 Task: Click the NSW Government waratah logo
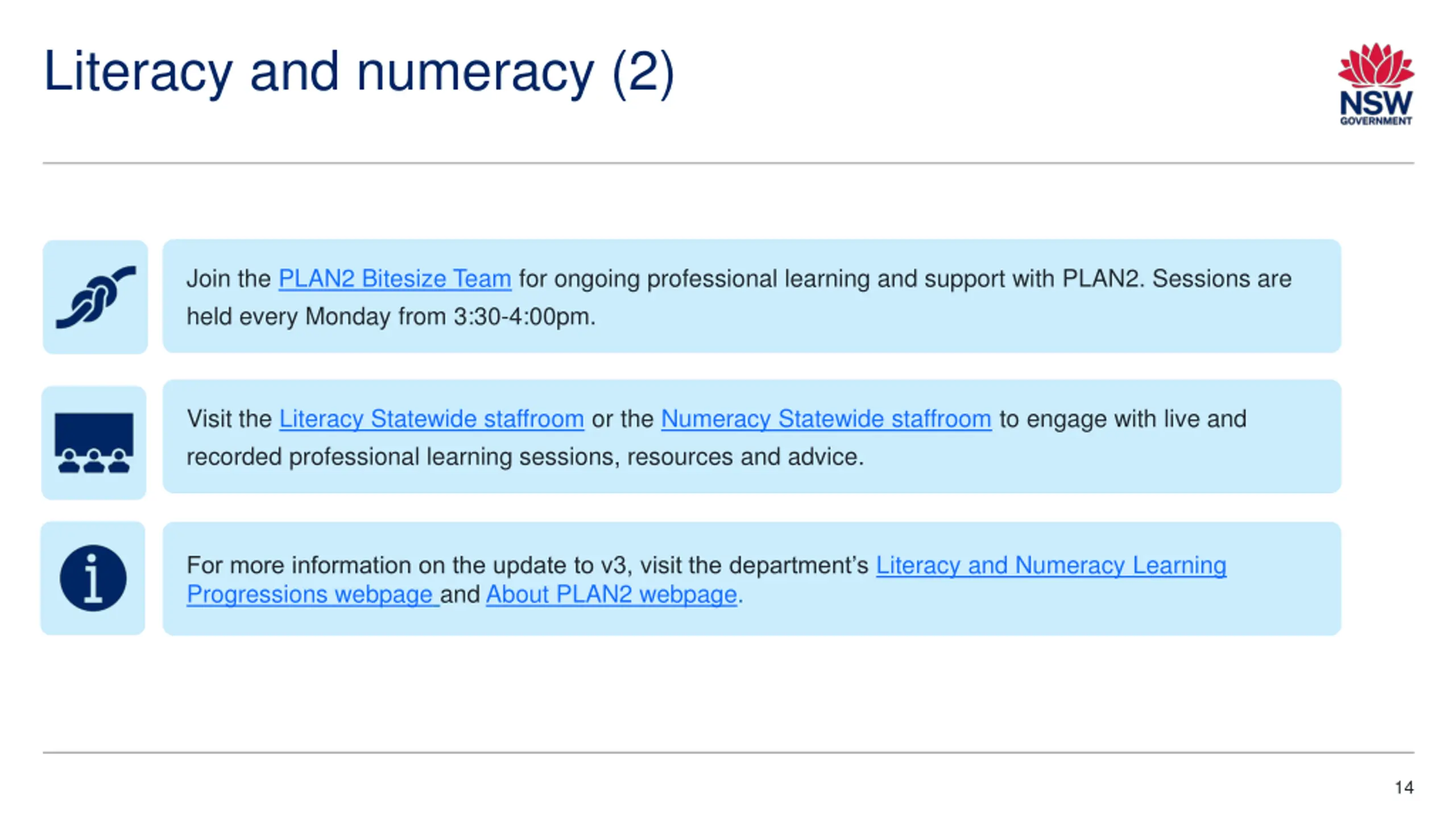pos(1376,84)
